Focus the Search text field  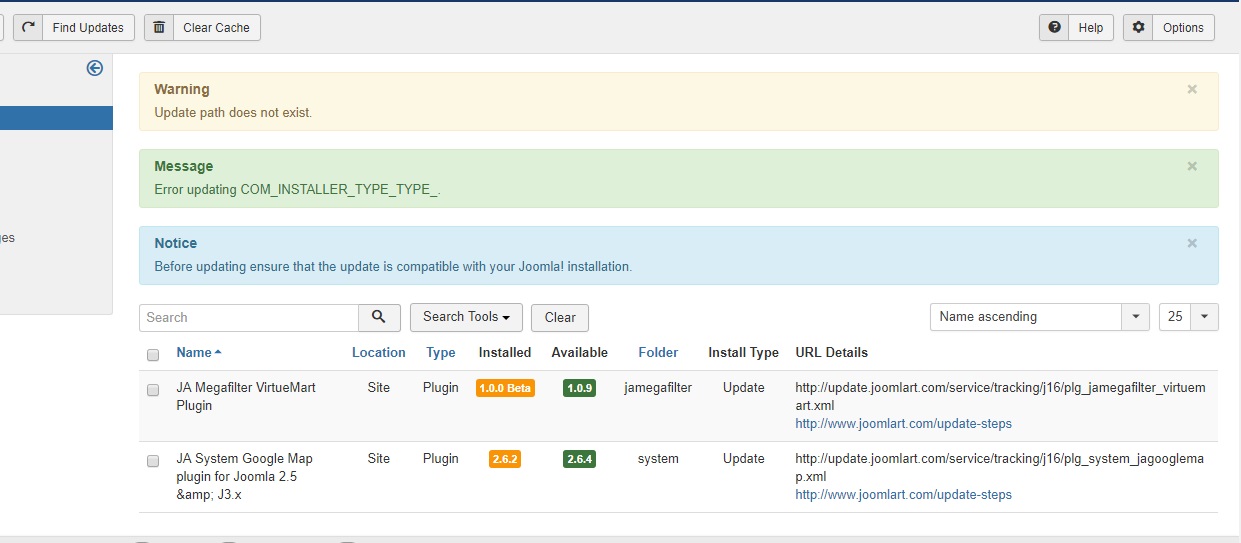click(x=249, y=317)
